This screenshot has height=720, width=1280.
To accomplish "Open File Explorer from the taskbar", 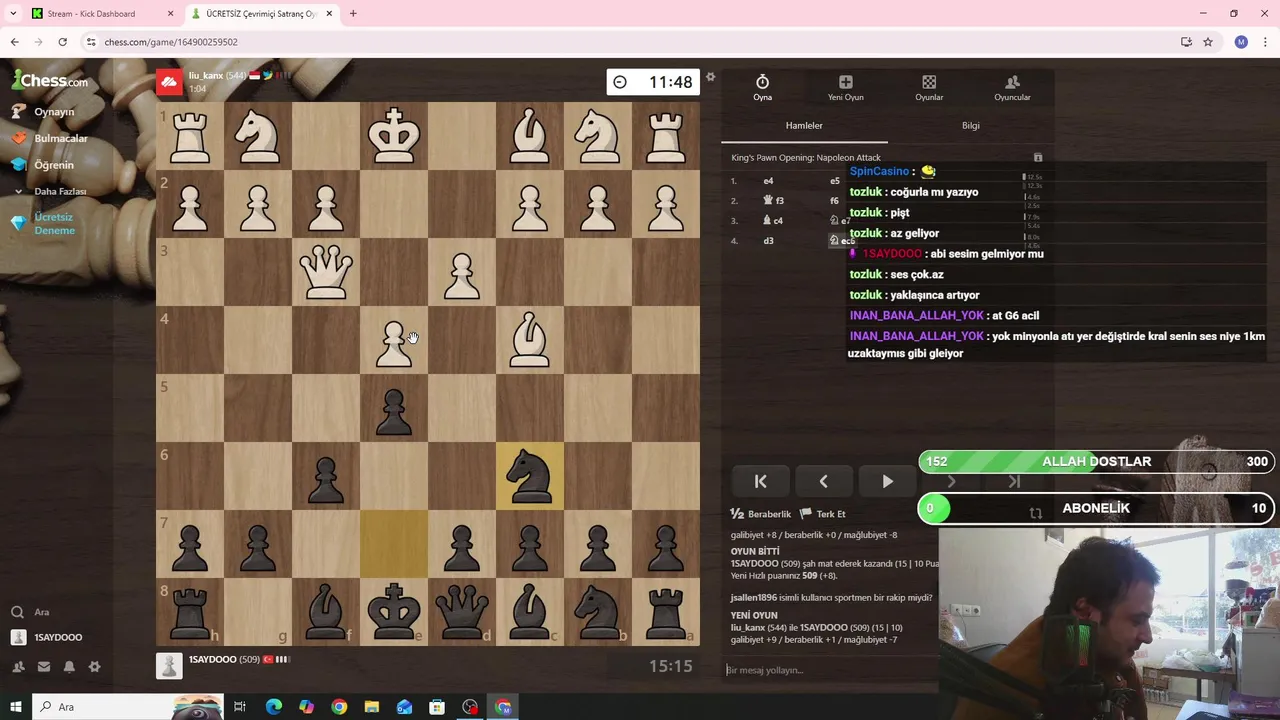I will 371,707.
